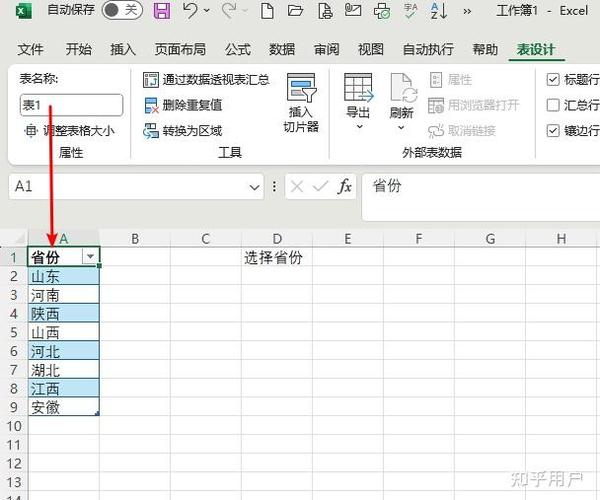Image resolution: width=600 pixels, height=500 pixels.
Task: Click the formula bar cancel X icon
Action: tap(297, 187)
